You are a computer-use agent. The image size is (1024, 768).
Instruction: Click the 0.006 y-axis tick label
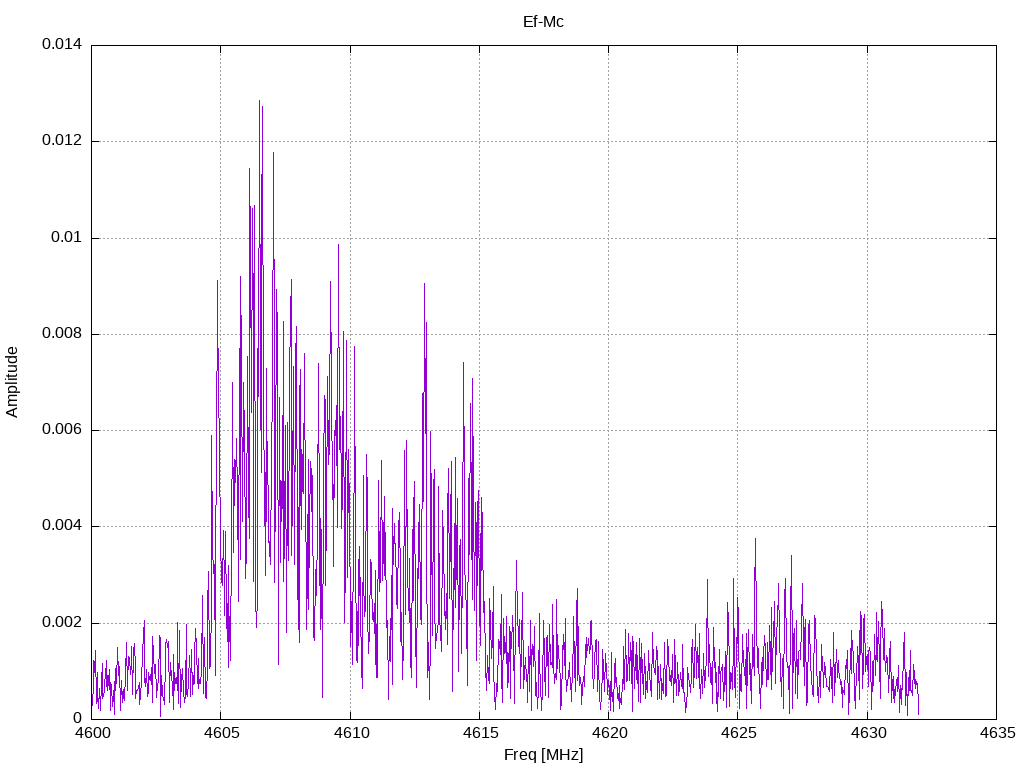61,430
